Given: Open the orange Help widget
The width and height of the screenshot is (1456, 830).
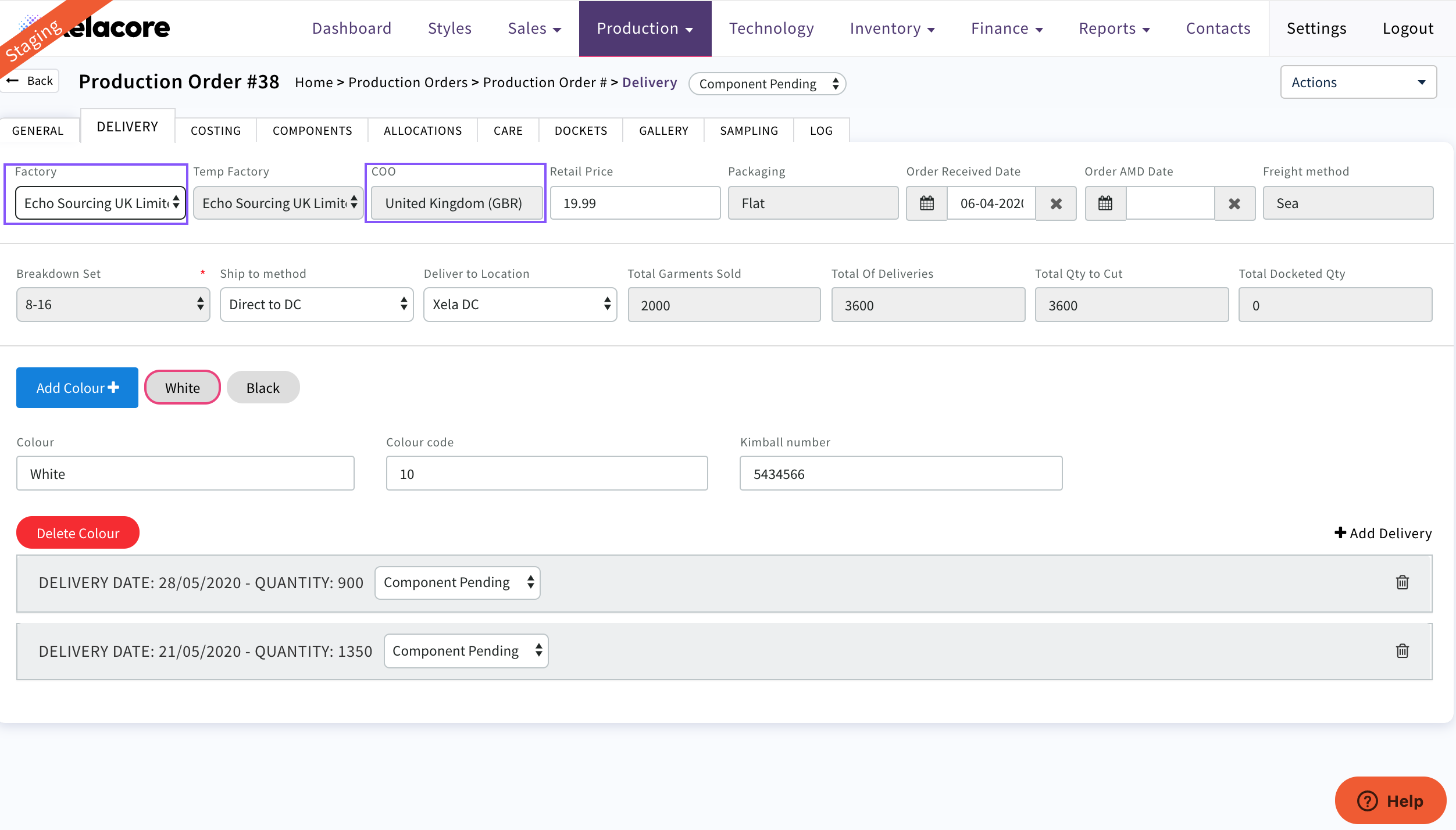Looking at the screenshot, I should point(1390,801).
